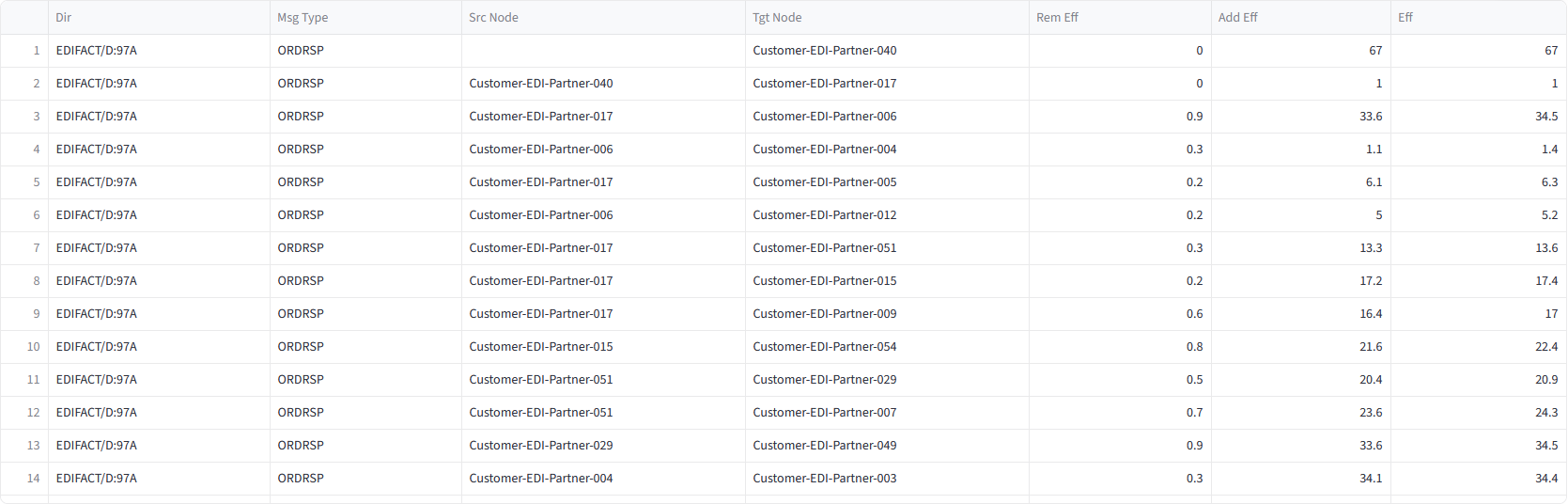
Task: Click source node Customer-EDI-Partner-040 cell
Action: [x=540, y=84]
